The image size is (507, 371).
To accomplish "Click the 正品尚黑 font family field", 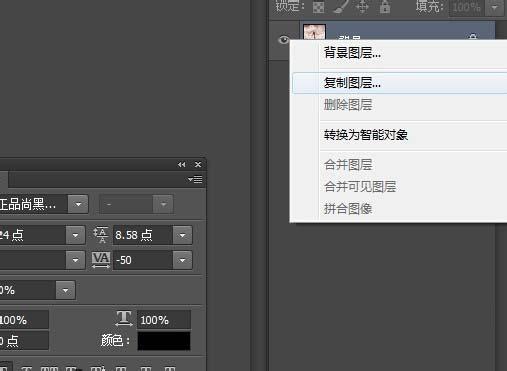I will (33, 204).
